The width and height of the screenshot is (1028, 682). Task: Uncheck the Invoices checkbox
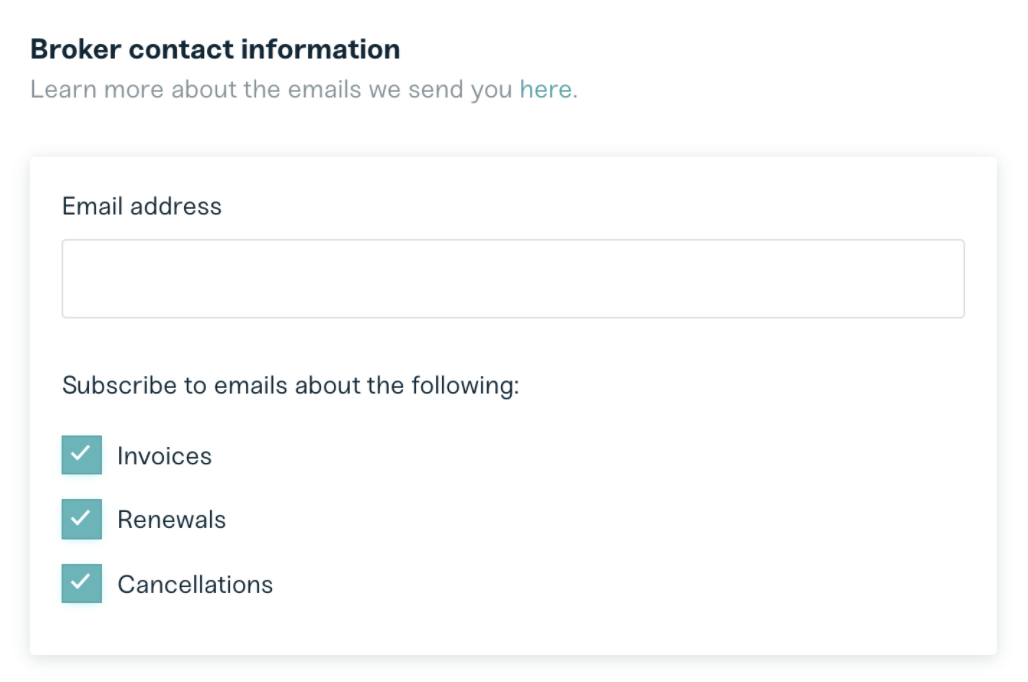82,455
